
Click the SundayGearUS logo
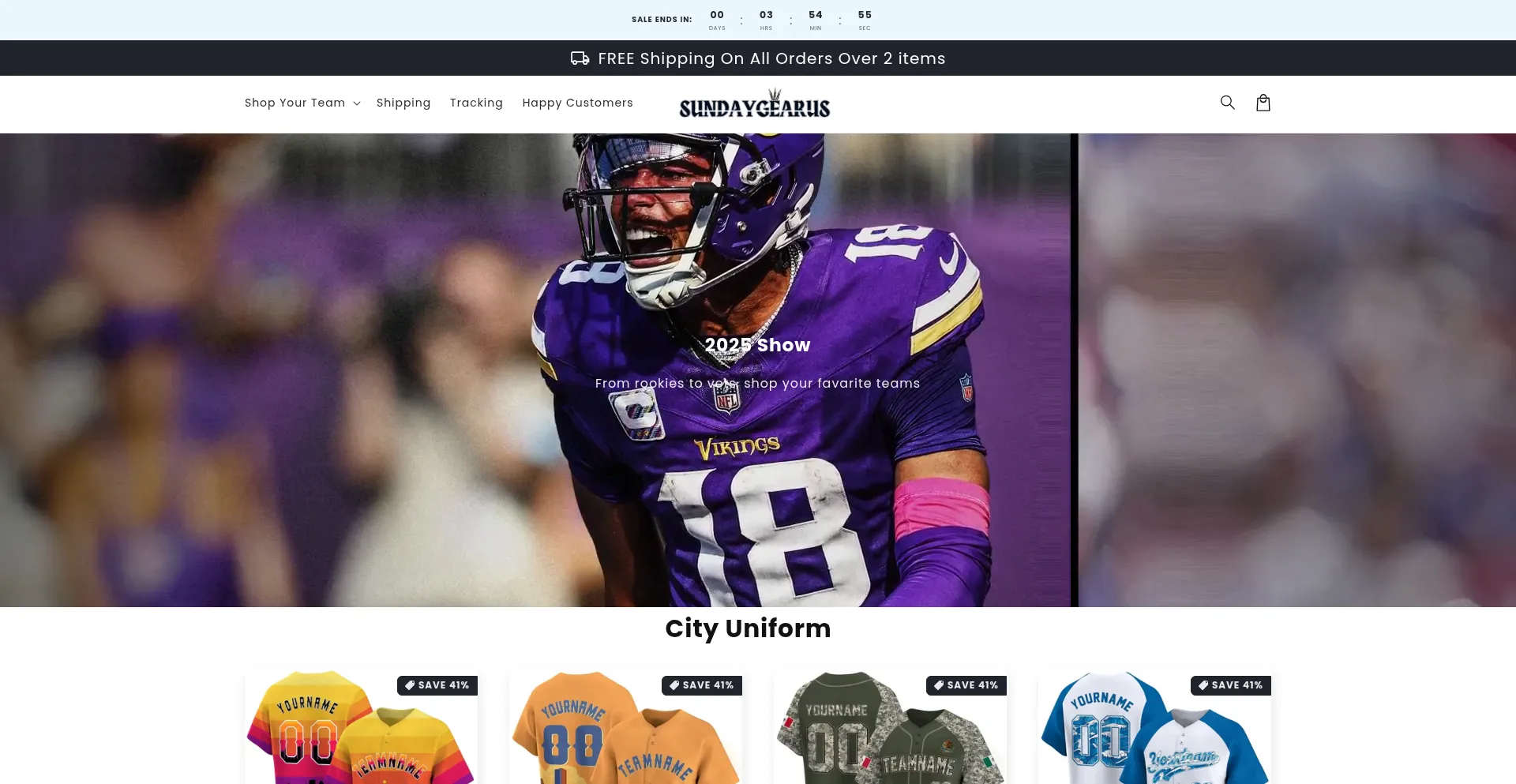(x=755, y=103)
